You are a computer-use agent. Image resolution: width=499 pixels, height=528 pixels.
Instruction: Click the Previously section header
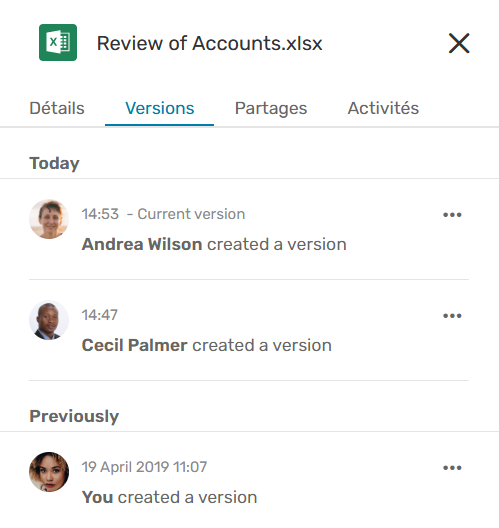74,416
